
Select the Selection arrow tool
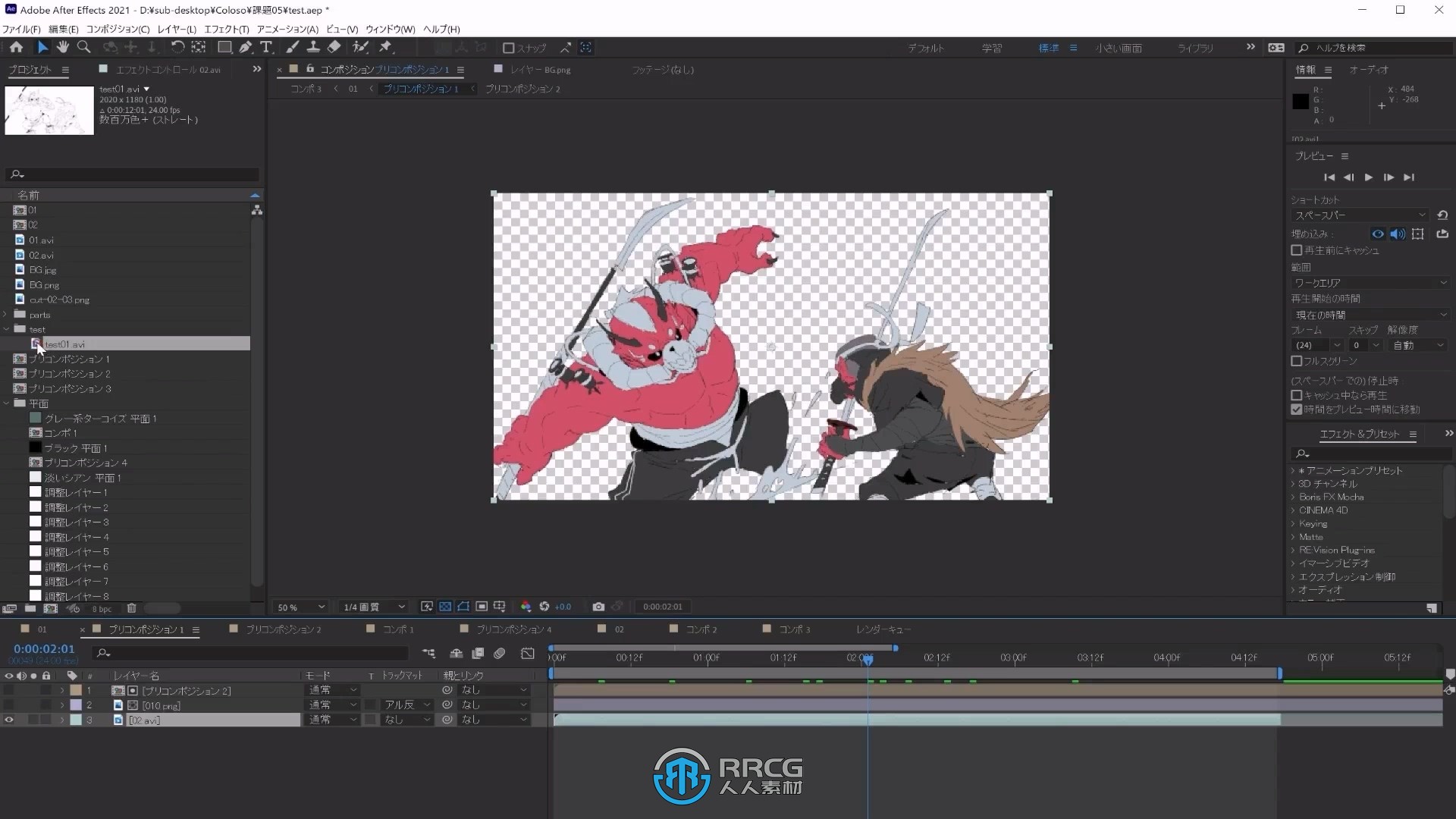pyautogui.click(x=42, y=47)
